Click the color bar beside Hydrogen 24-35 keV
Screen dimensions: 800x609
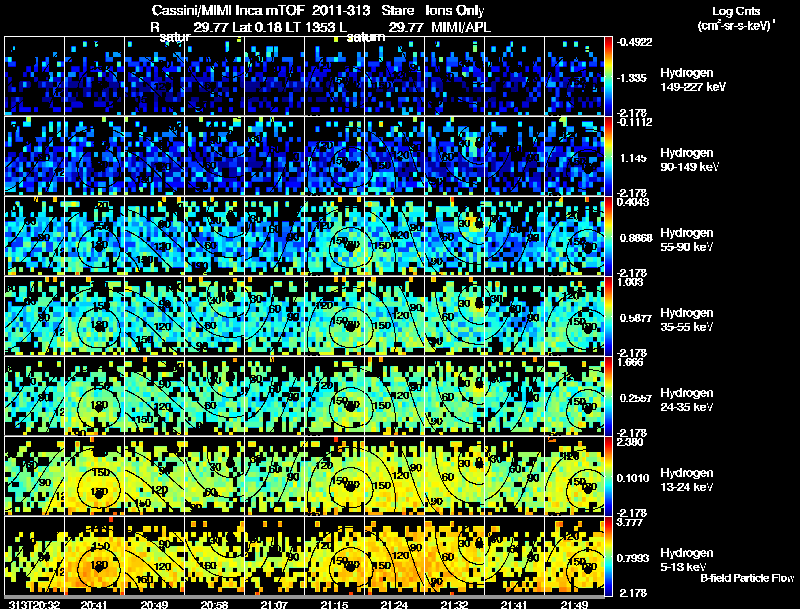(x=608, y=396)
